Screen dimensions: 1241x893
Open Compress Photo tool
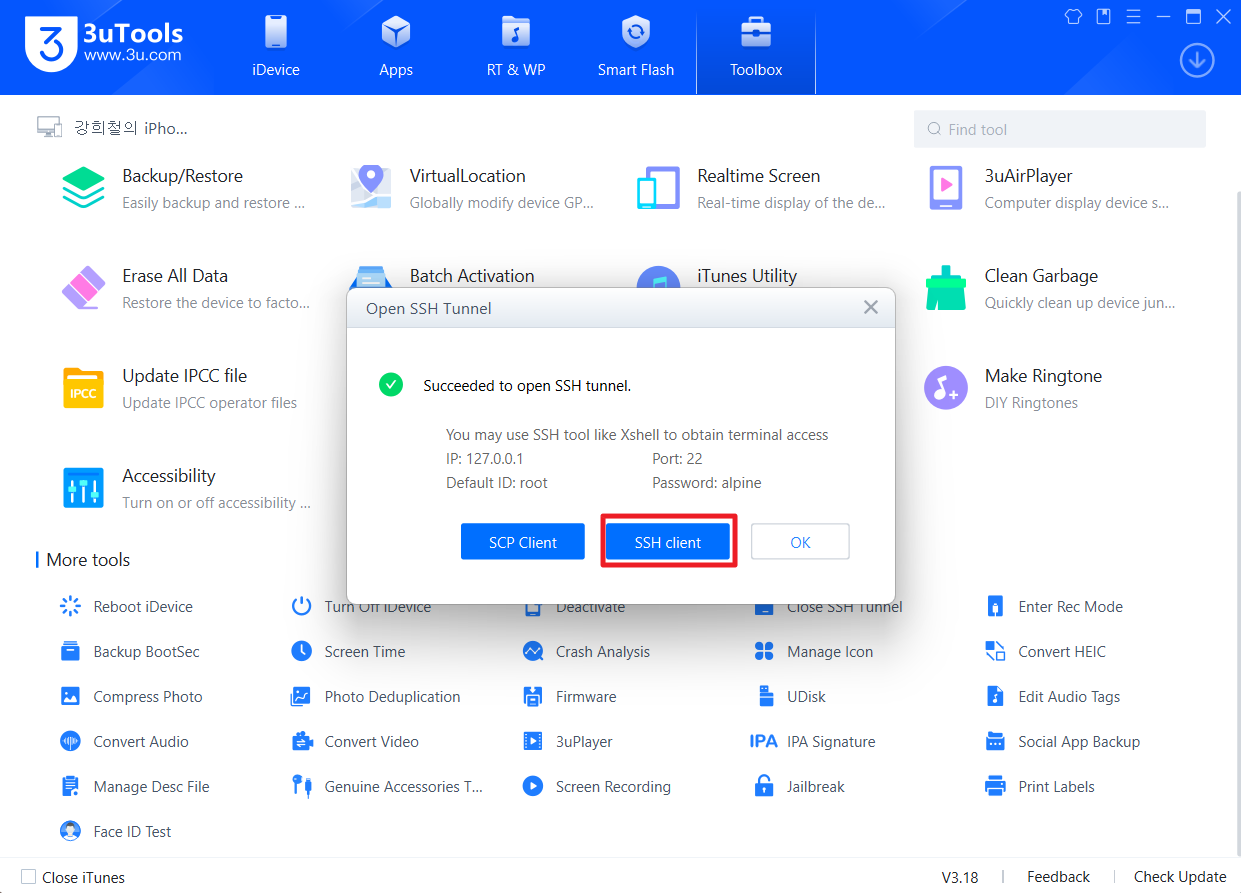coord(132,696)
